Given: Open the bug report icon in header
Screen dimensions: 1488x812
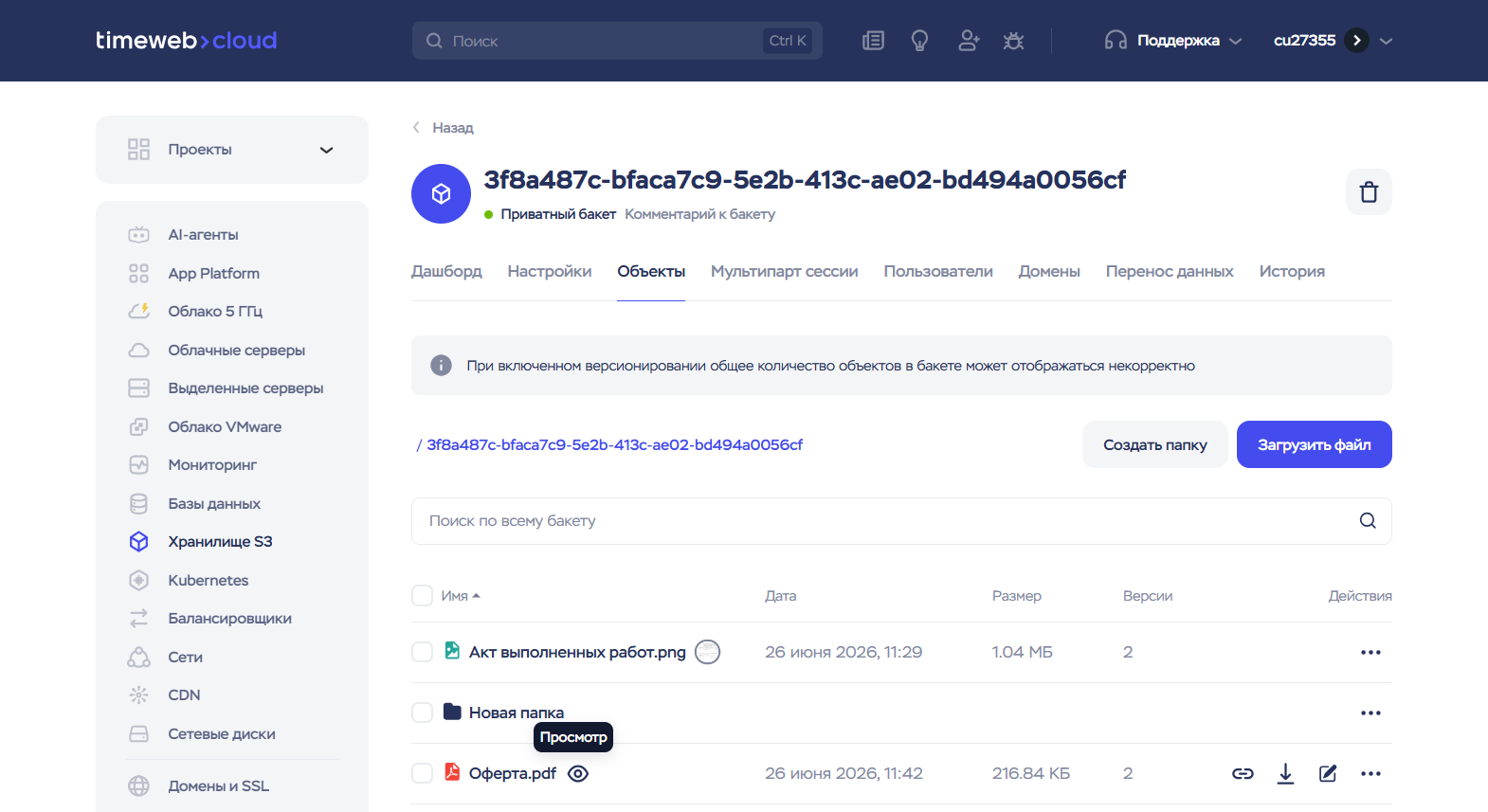Looking at the screenshot, I should pyautogui.click(x=1013, y=41).
